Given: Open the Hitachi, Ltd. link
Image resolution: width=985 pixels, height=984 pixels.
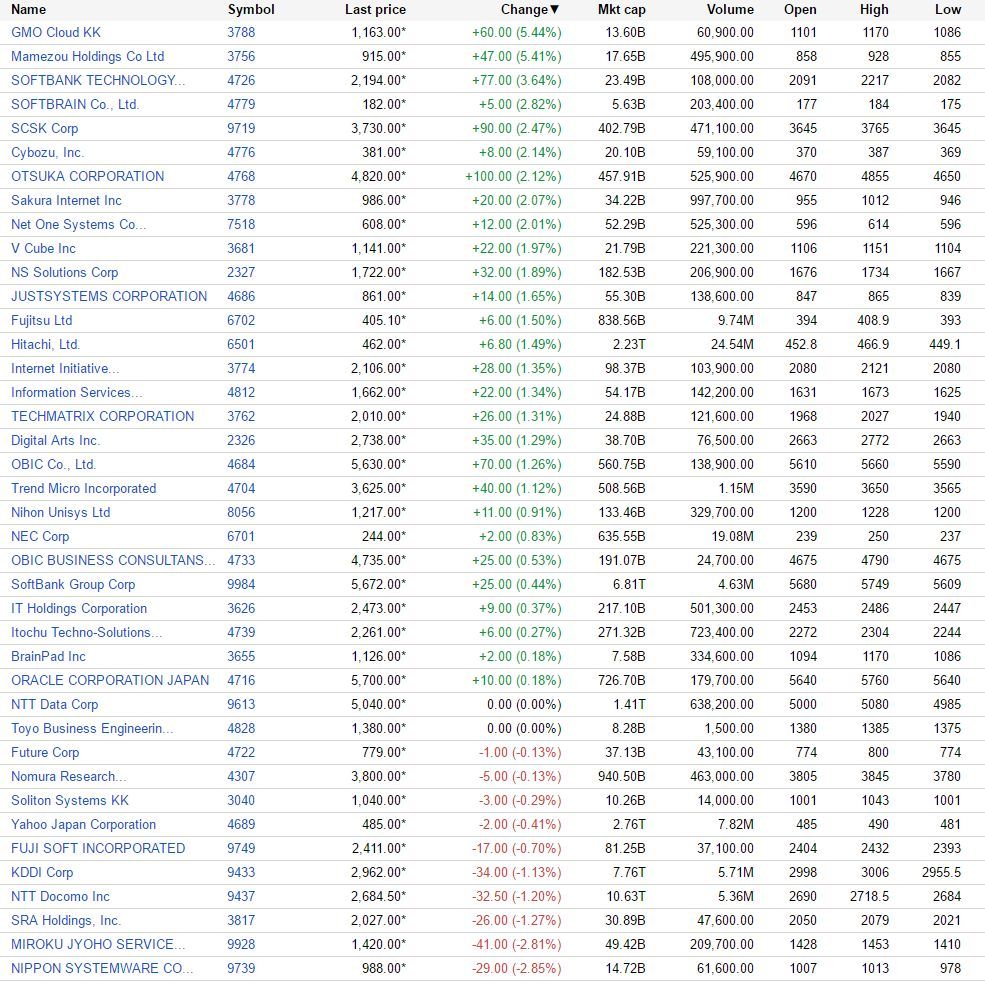Looking at the screenshot, I should click(x=45, y=344).
